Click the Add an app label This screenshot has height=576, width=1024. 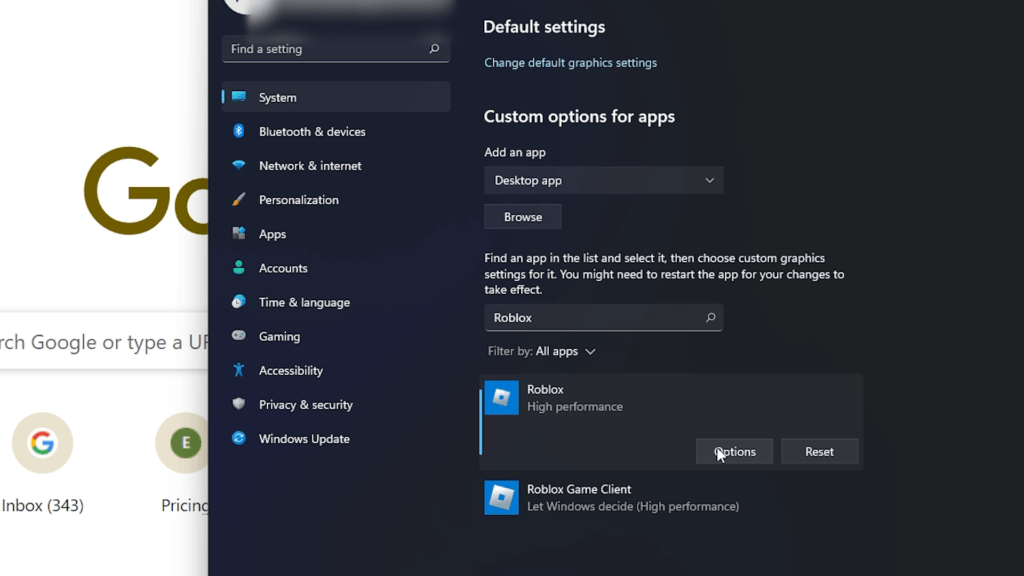pyautogui.click(x=515, y=152)
